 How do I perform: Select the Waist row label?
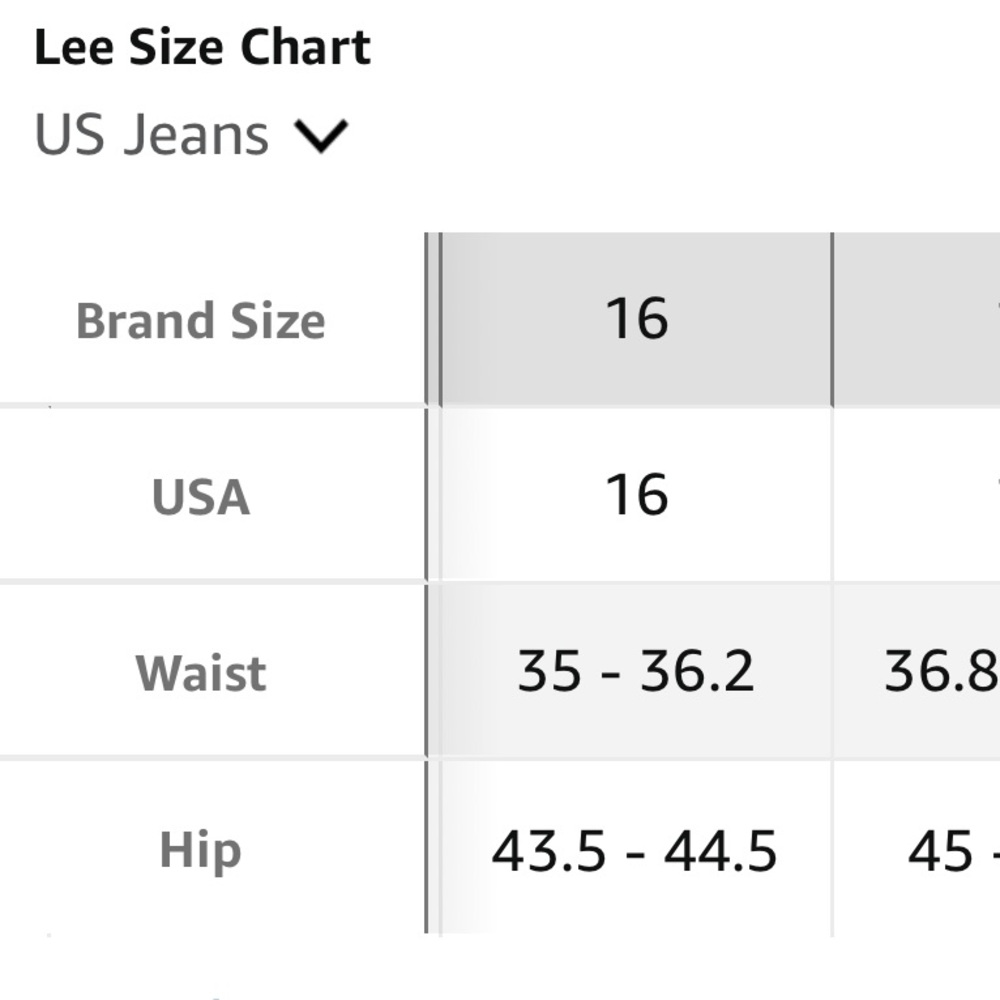tap(201, 672)
